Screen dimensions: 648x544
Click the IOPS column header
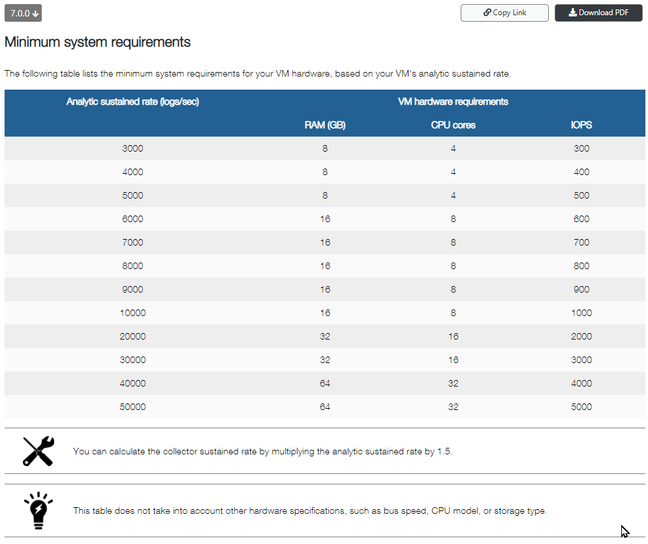581,125
